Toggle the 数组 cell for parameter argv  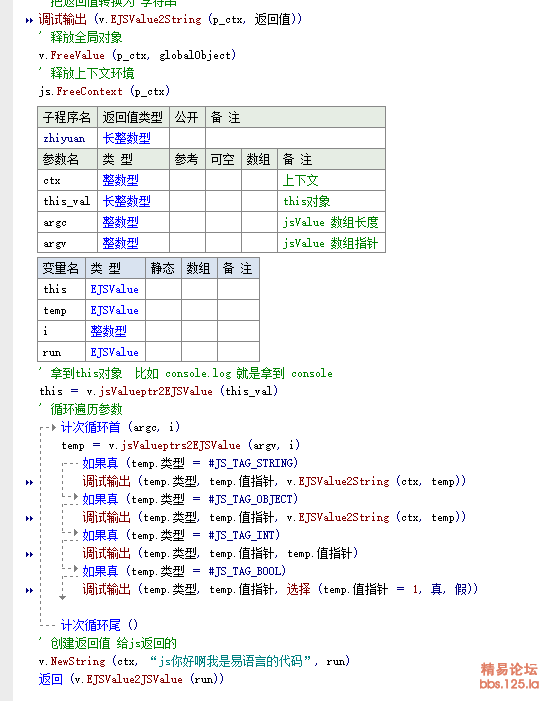point(259,243)
